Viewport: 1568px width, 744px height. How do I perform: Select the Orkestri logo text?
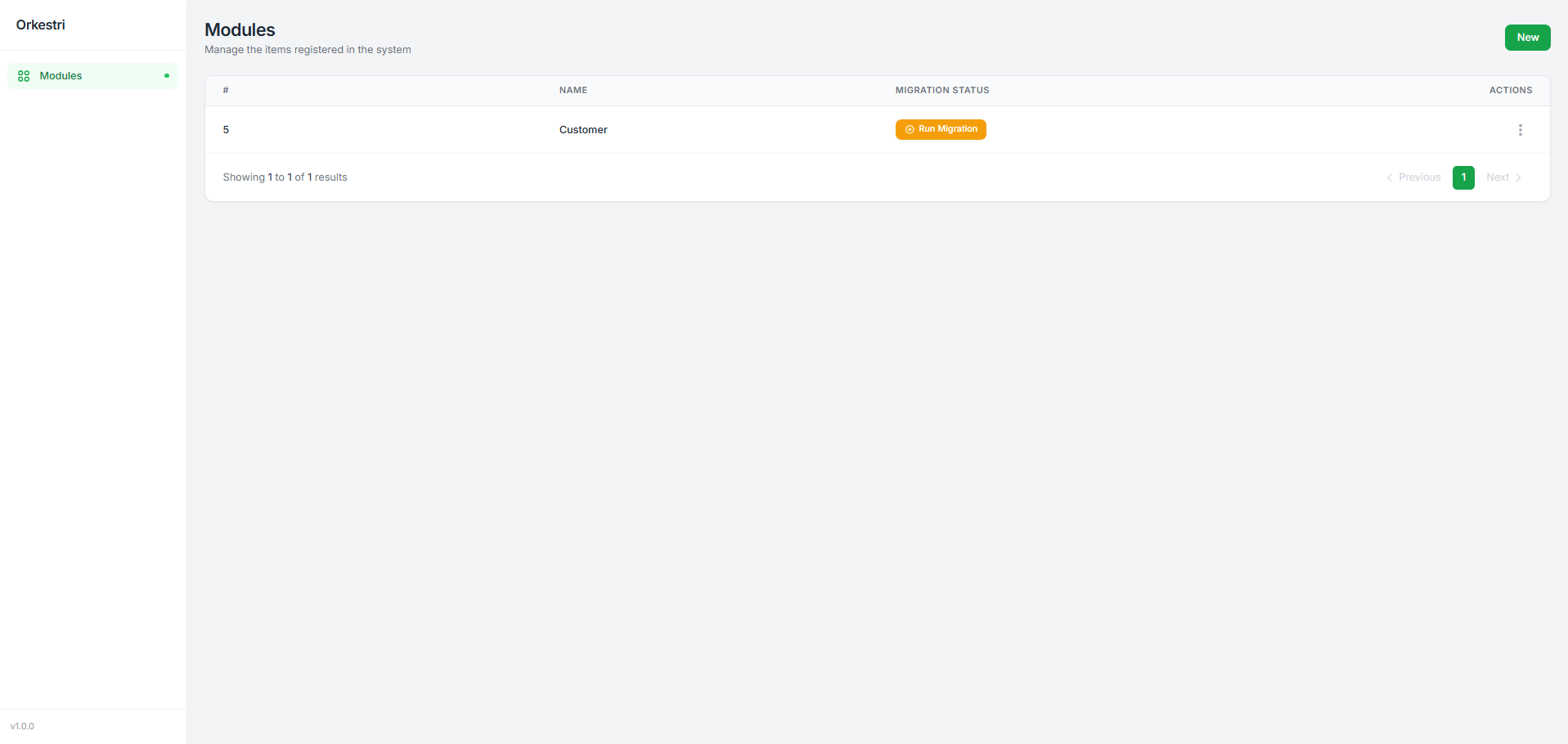point(40,25)
